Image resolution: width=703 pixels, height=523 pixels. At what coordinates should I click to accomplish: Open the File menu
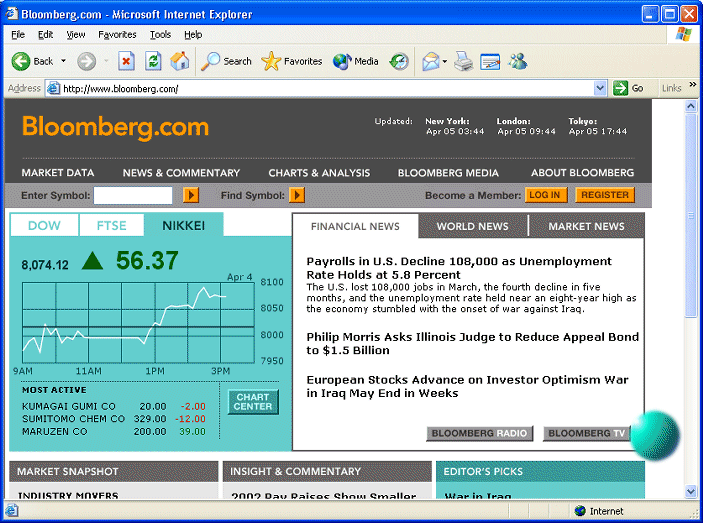[18, 35]
